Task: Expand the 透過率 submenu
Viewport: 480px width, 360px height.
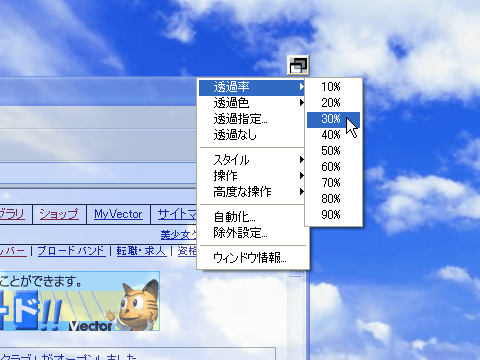Action: click(x=252, y=87)
